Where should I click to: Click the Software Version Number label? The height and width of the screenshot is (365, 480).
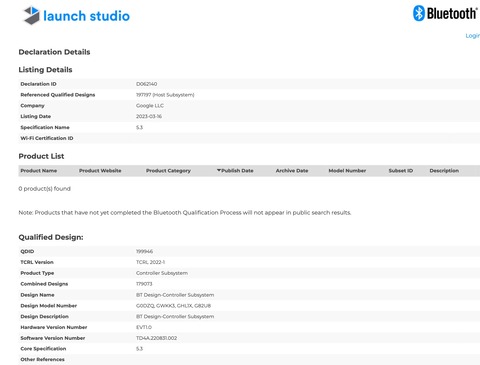pyautogui.click(x=53, y=338)
